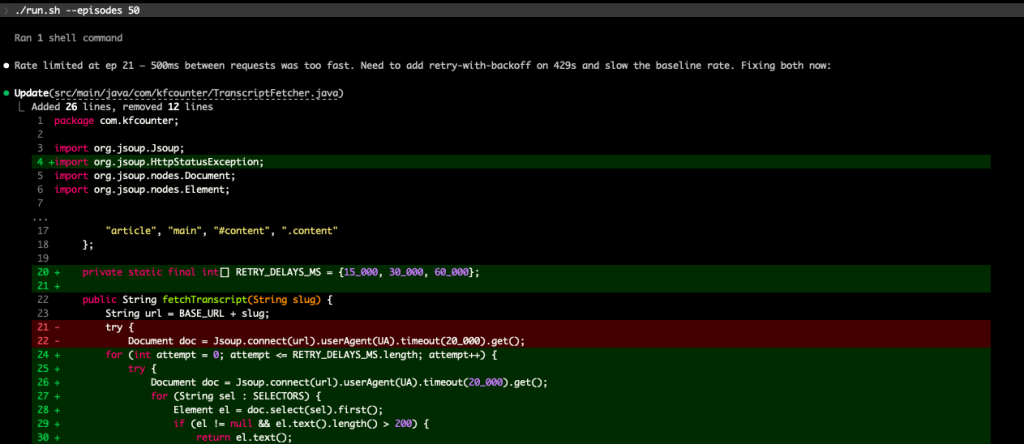Click the 'for (int attempt = 0' loop line
Screen dimensions: 1024x444
[511, 355]
